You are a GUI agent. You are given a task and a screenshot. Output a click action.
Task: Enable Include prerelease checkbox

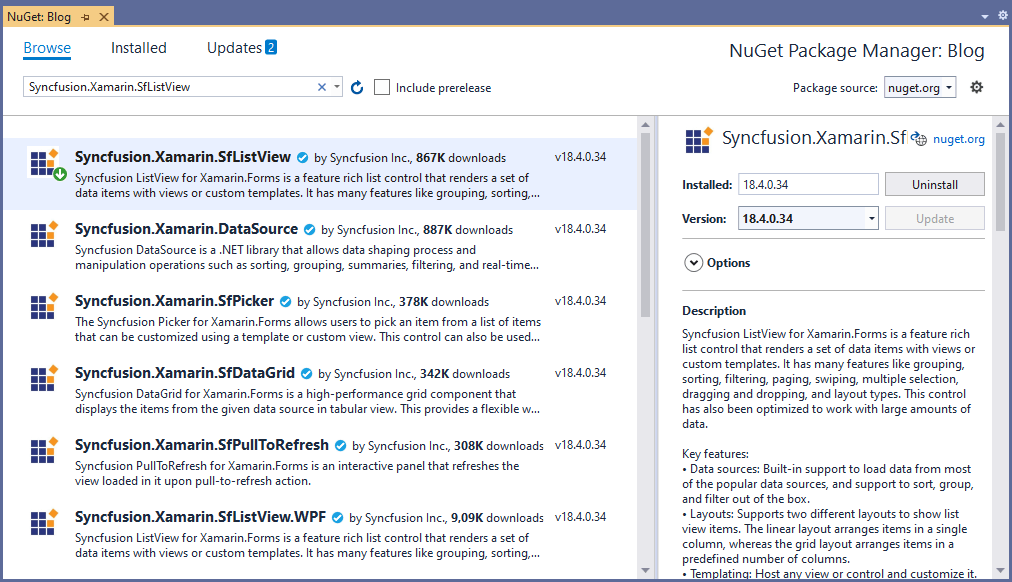382,87
